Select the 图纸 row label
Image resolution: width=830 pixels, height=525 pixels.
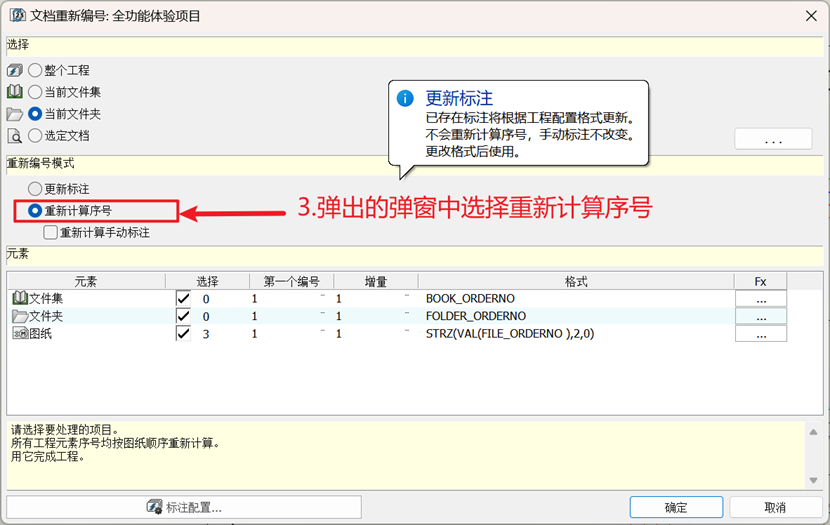(x=40, y=333)
